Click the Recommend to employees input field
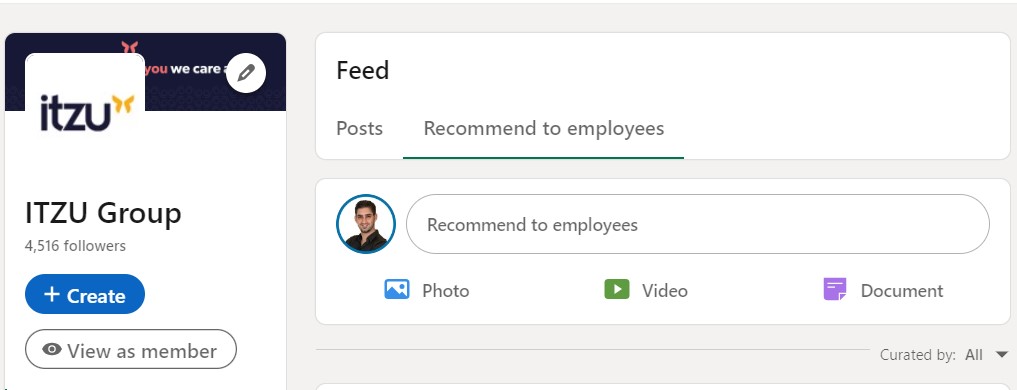 pyautogui.click(x=698, y=225)
